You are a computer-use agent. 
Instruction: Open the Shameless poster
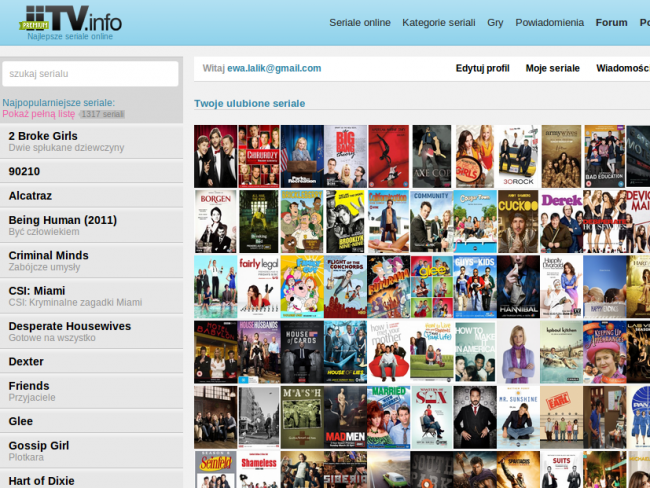(x=259, y=469)
